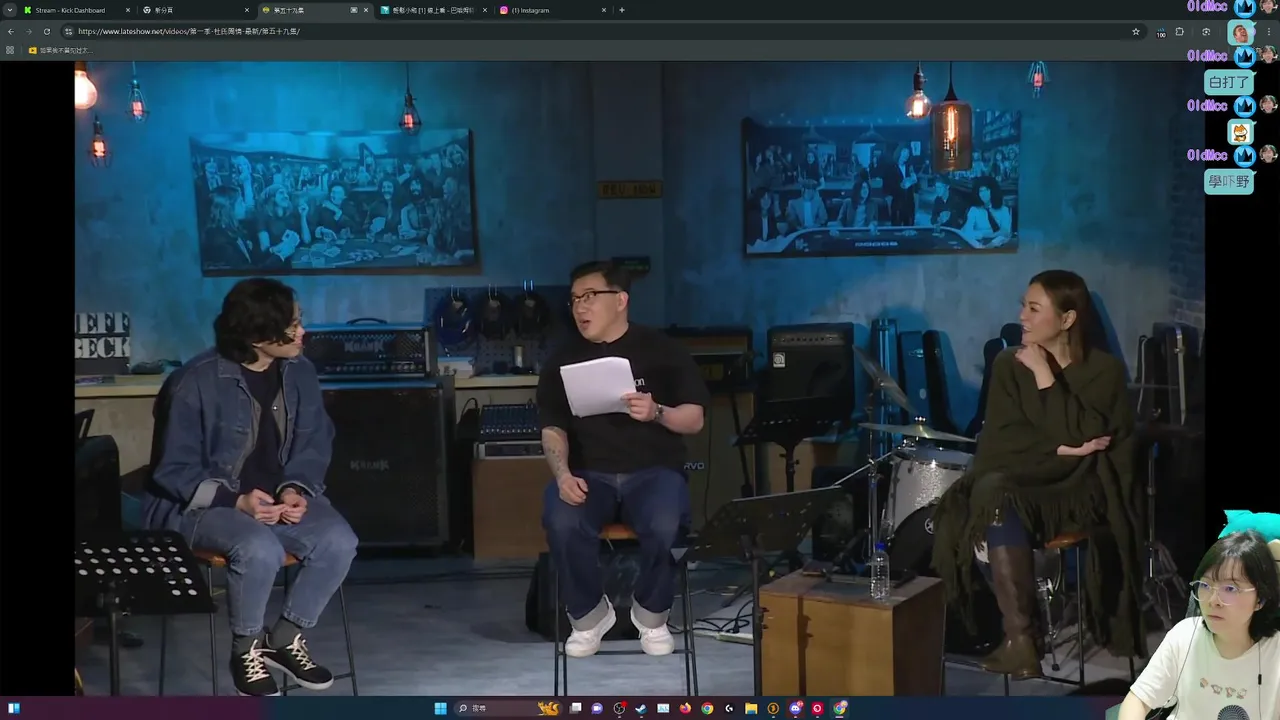Viewport: 1280px width, 720px height.
Task: Open the purple video chat taskbar icon
Action: (597, 708)
